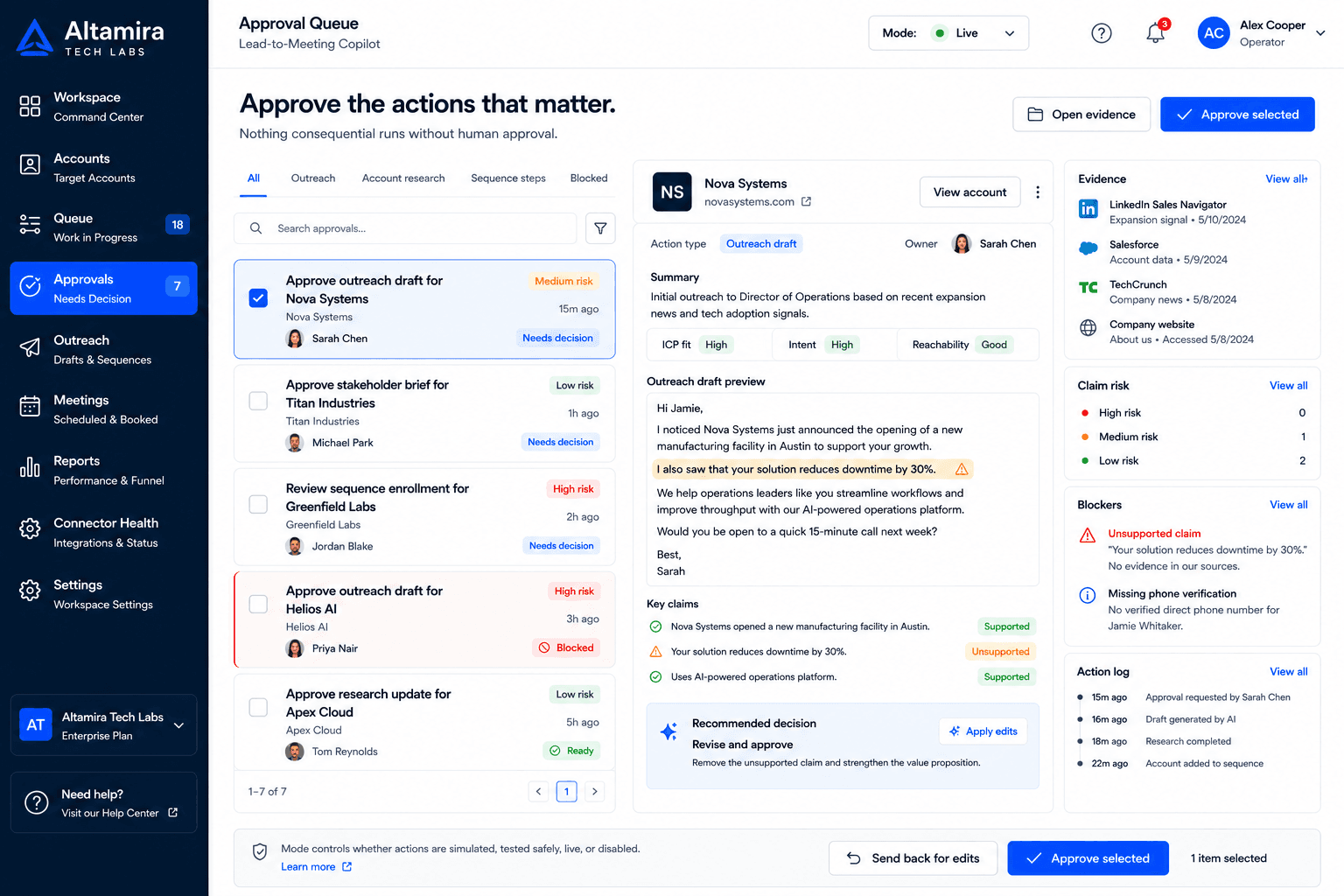The image size is (1344, 896).
Task: Click the Missing phone verification info icon
Action: tap(1088, 595)
